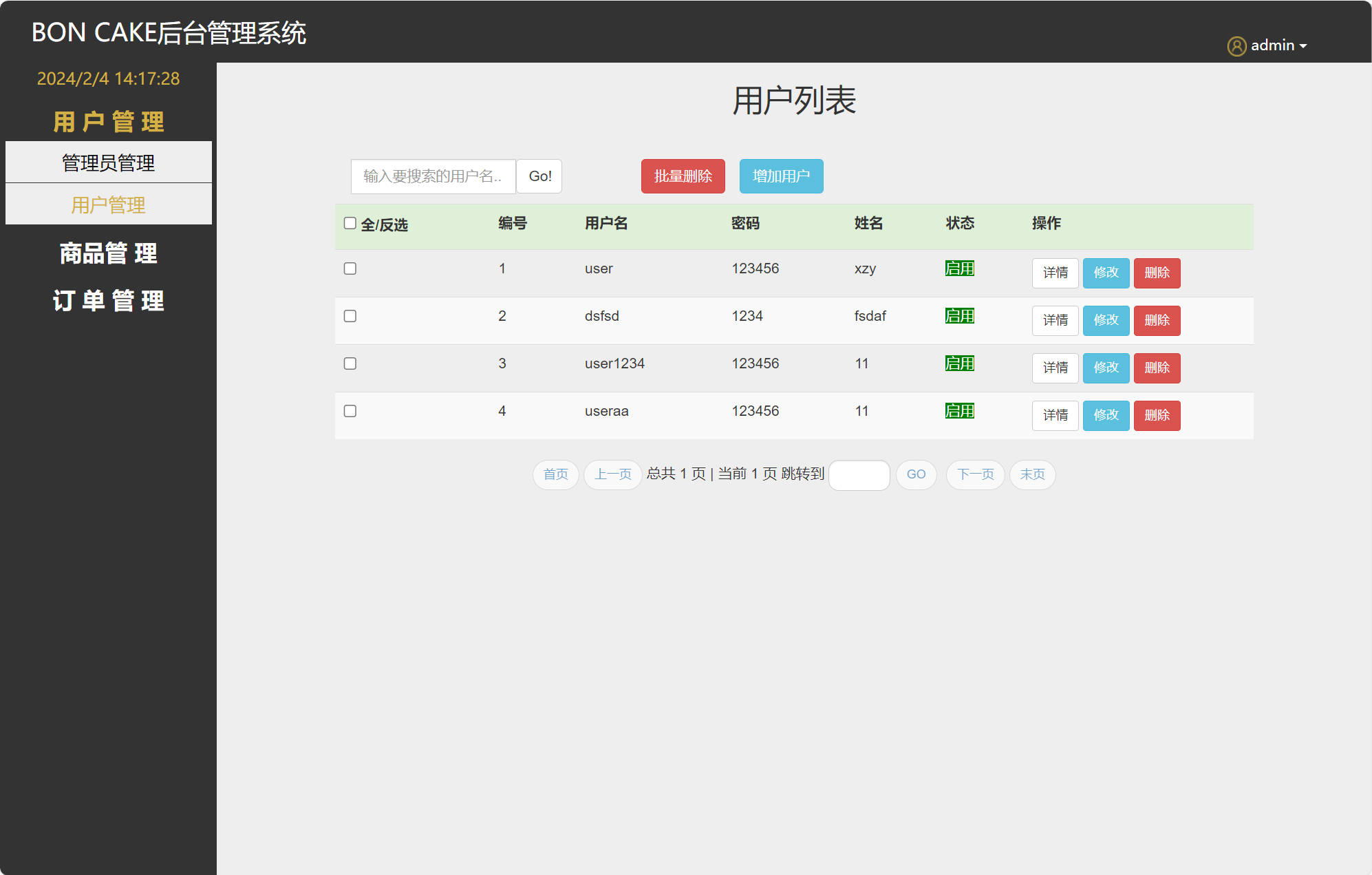Click the page jump input field

[859, 474]
